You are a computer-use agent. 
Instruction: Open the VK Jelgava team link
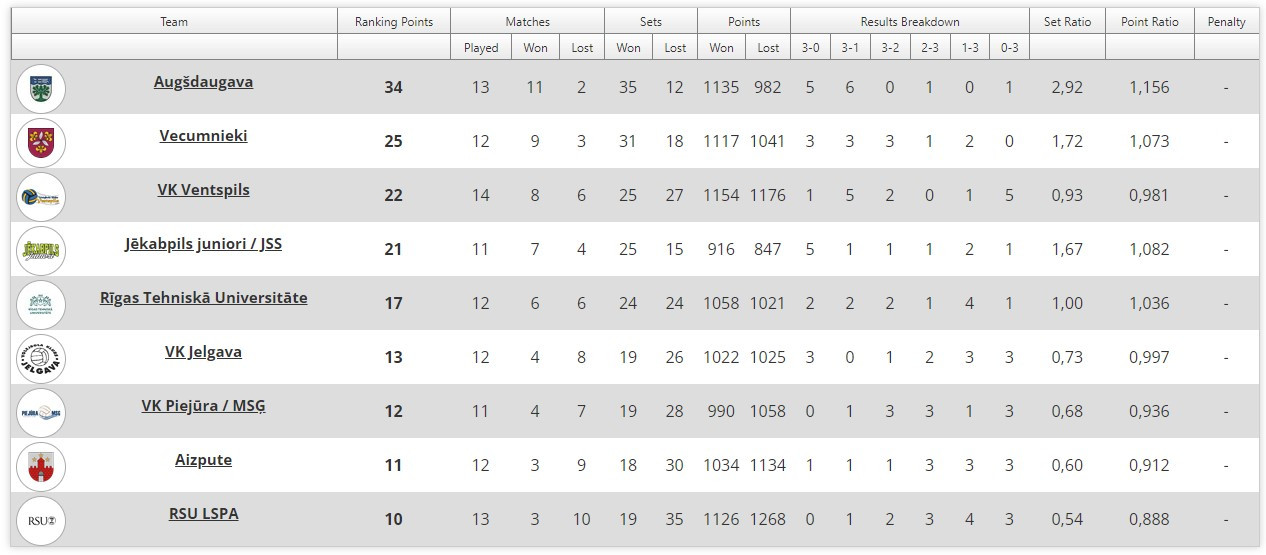pos(203,352)
